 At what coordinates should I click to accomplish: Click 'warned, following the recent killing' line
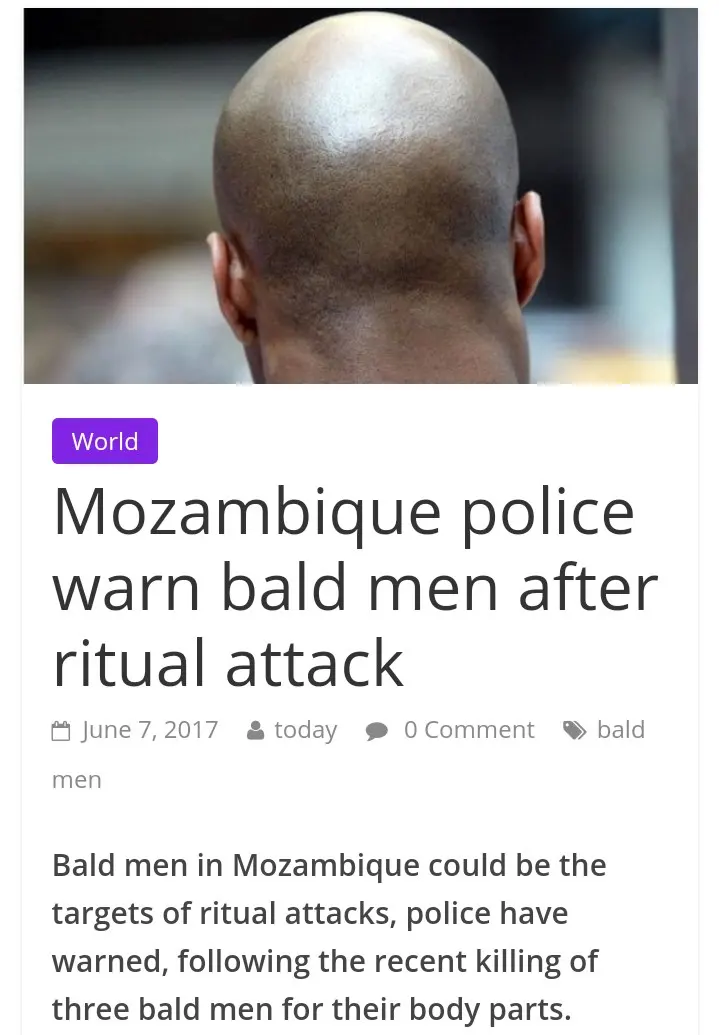point(325,962)
